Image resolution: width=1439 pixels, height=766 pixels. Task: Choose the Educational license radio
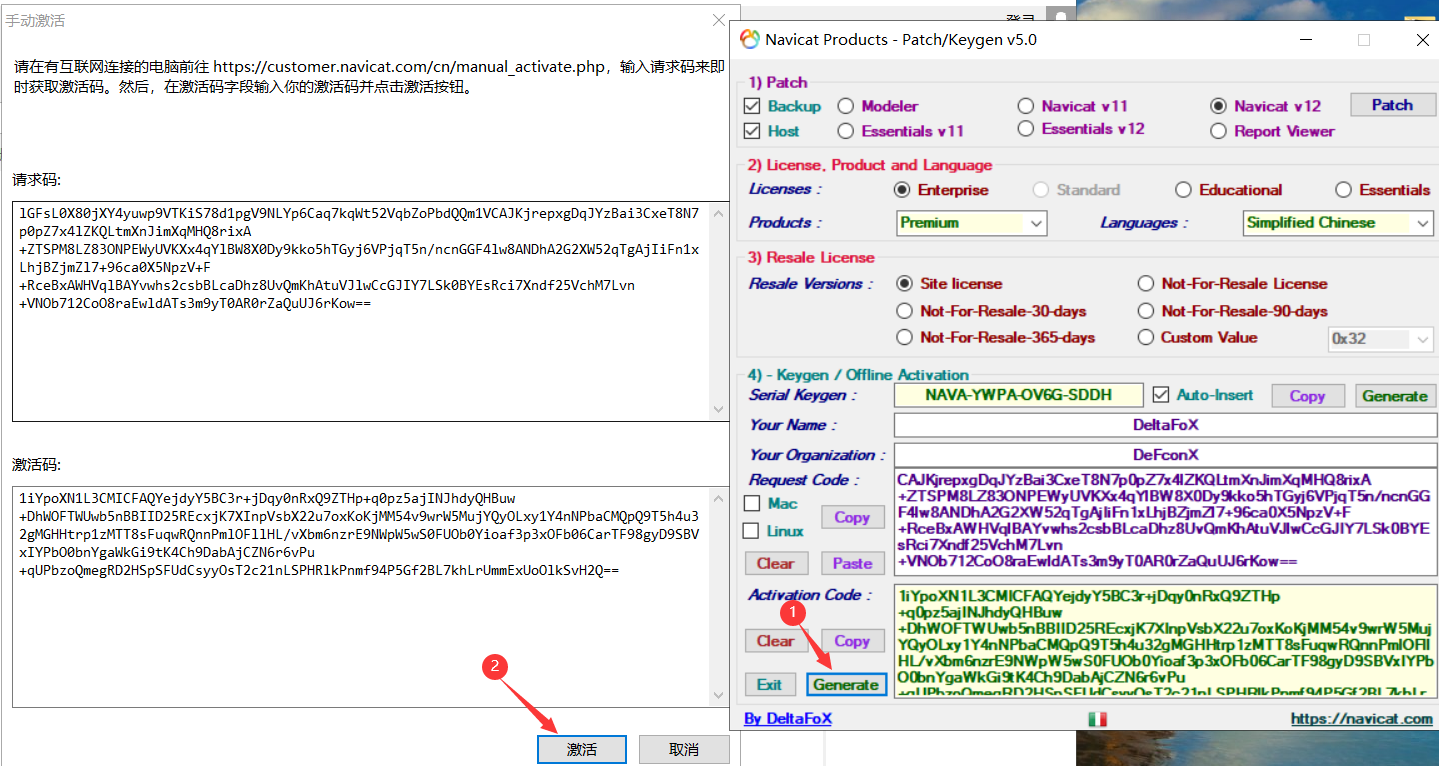tap(1184, 190)
